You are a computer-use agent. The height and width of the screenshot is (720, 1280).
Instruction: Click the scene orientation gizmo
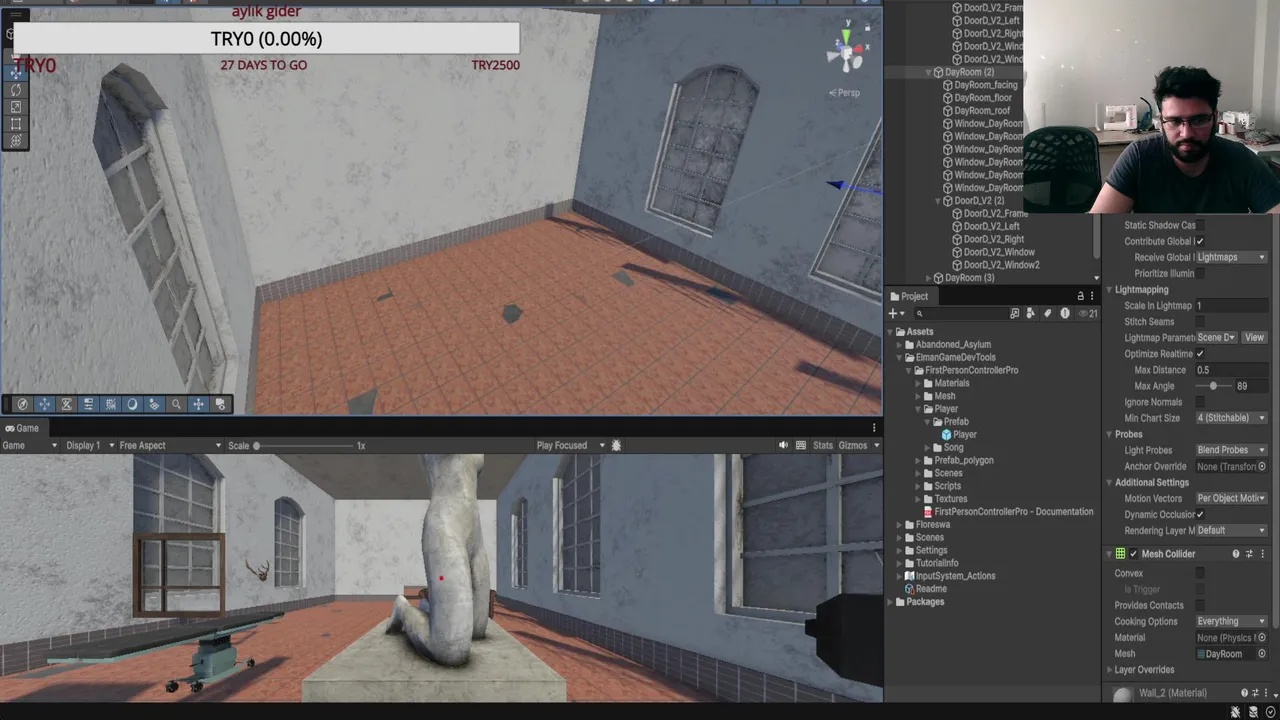pyautogui.click(x=847, y=50)
